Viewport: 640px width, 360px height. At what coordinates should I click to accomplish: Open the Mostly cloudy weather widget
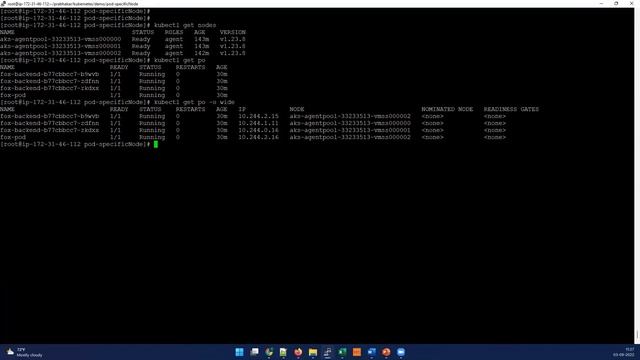(x=24, y=352)
